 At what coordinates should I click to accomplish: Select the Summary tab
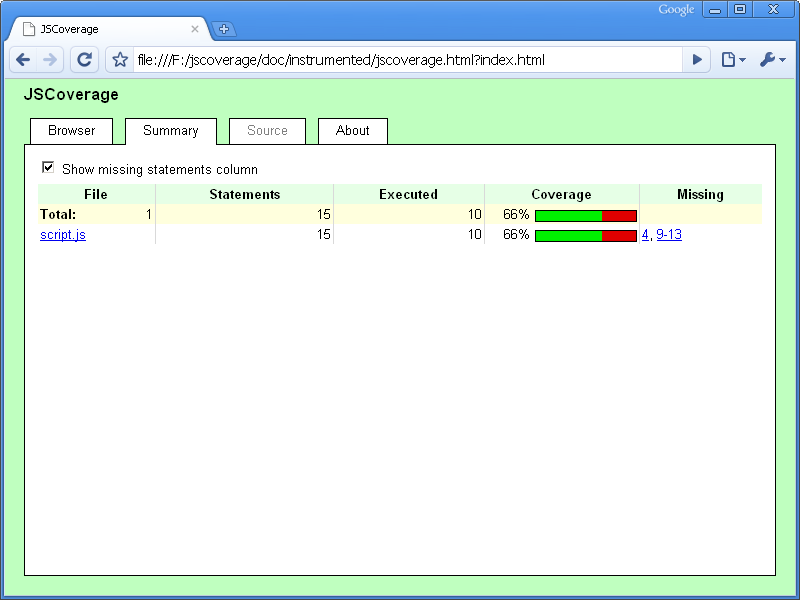(171, 131)
